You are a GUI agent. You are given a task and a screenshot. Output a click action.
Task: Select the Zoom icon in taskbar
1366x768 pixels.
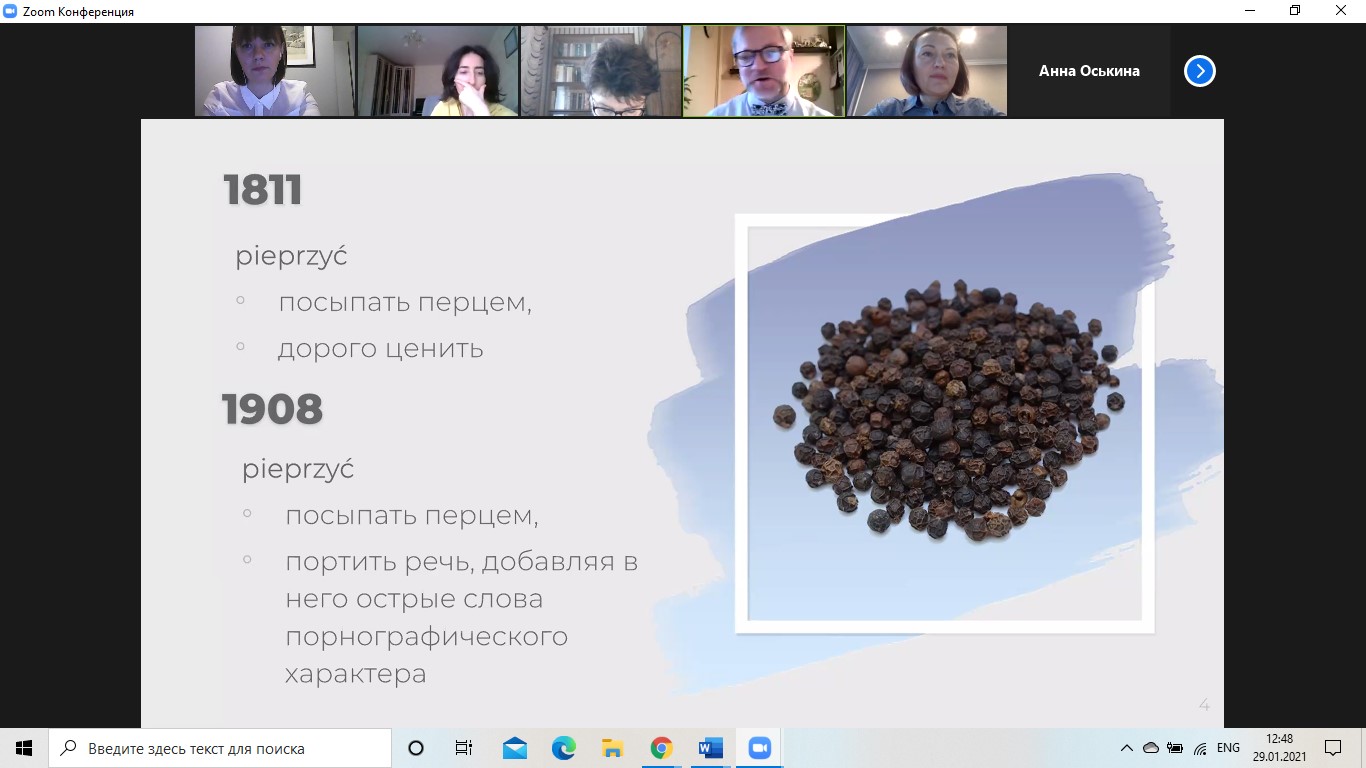759,748
